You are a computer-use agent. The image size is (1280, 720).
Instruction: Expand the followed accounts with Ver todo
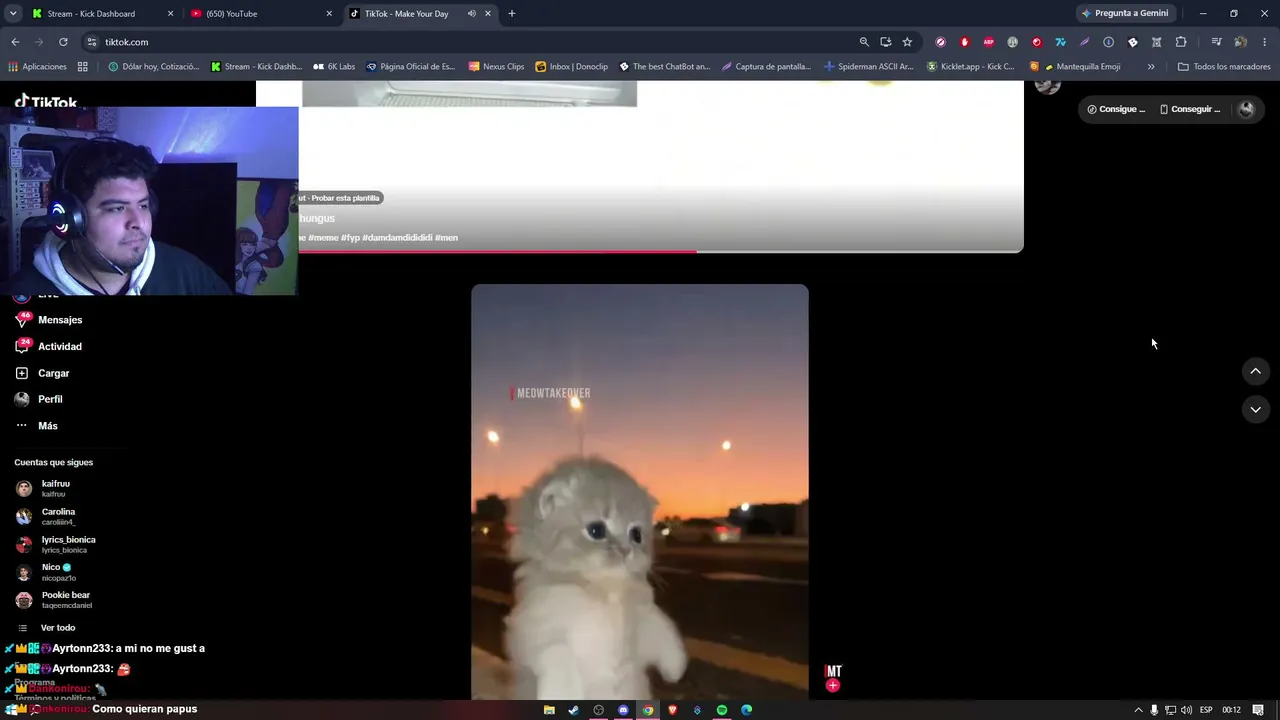48,628
